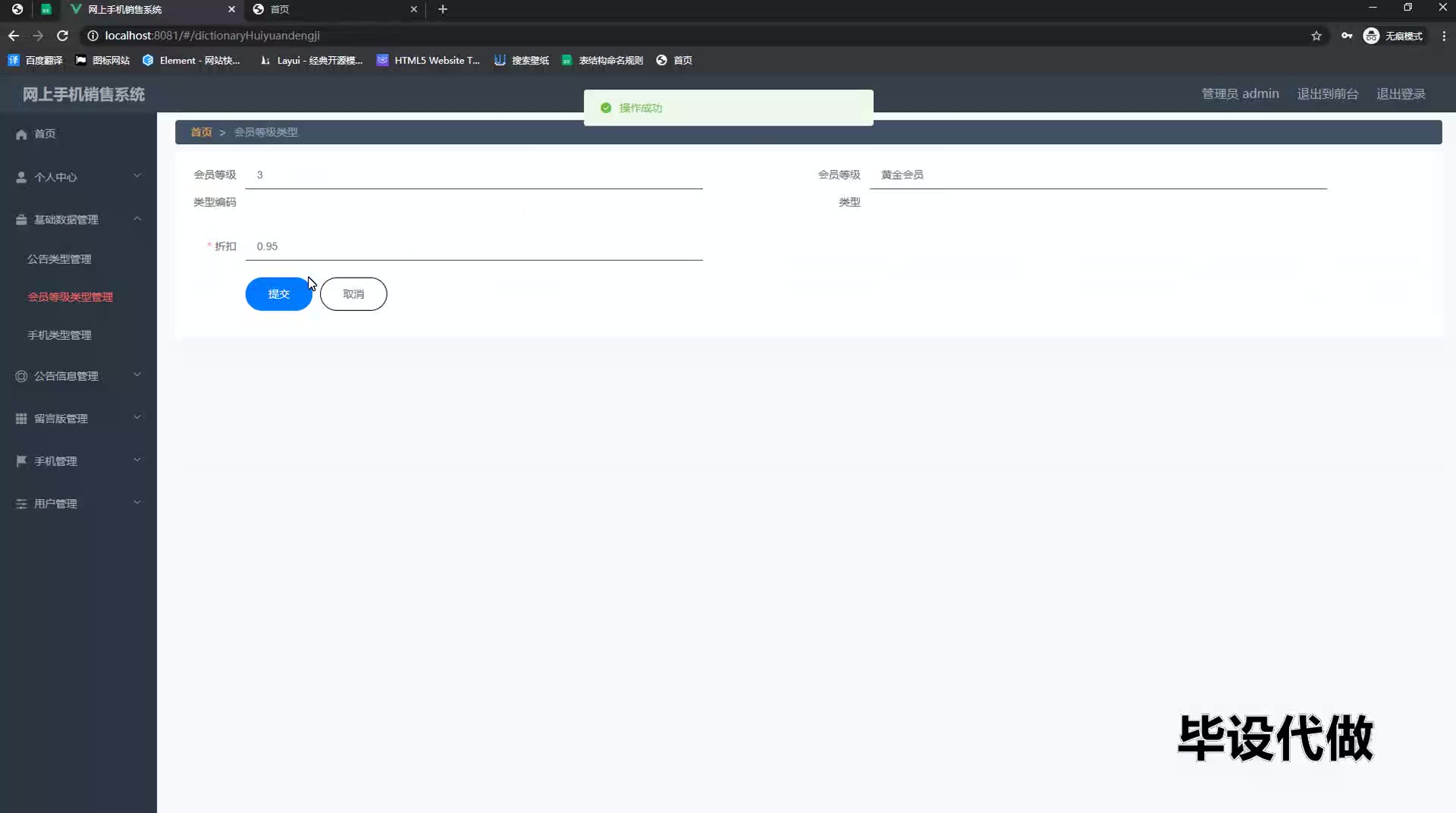The width and height of the screenshot is (1456, 813).
Task: Go to 首页 in the sidebar menu
Action: coord(45,133)
